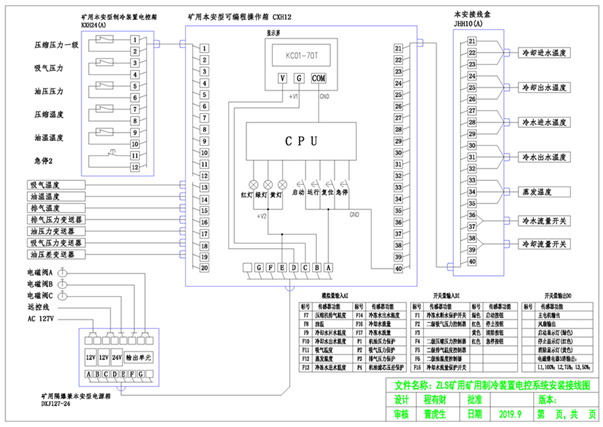The height and width of the screenshot is (427, 603).
Task: Select the 电磁阀B valve symbol
Action: point(62,284)
